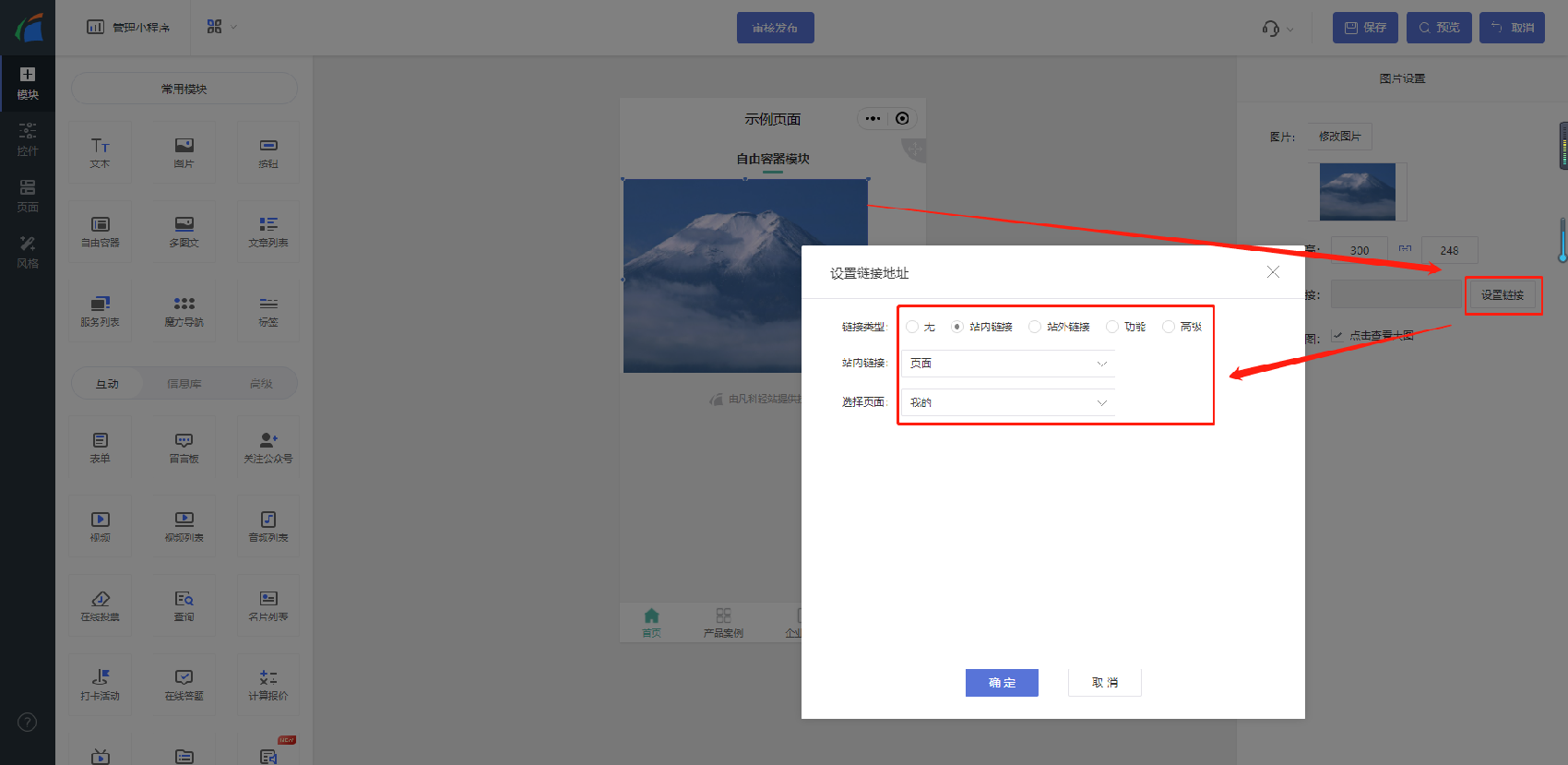1568x765 pixels.
Task: Click the 审核发布 publish button
Action: [x=775, y=28]
